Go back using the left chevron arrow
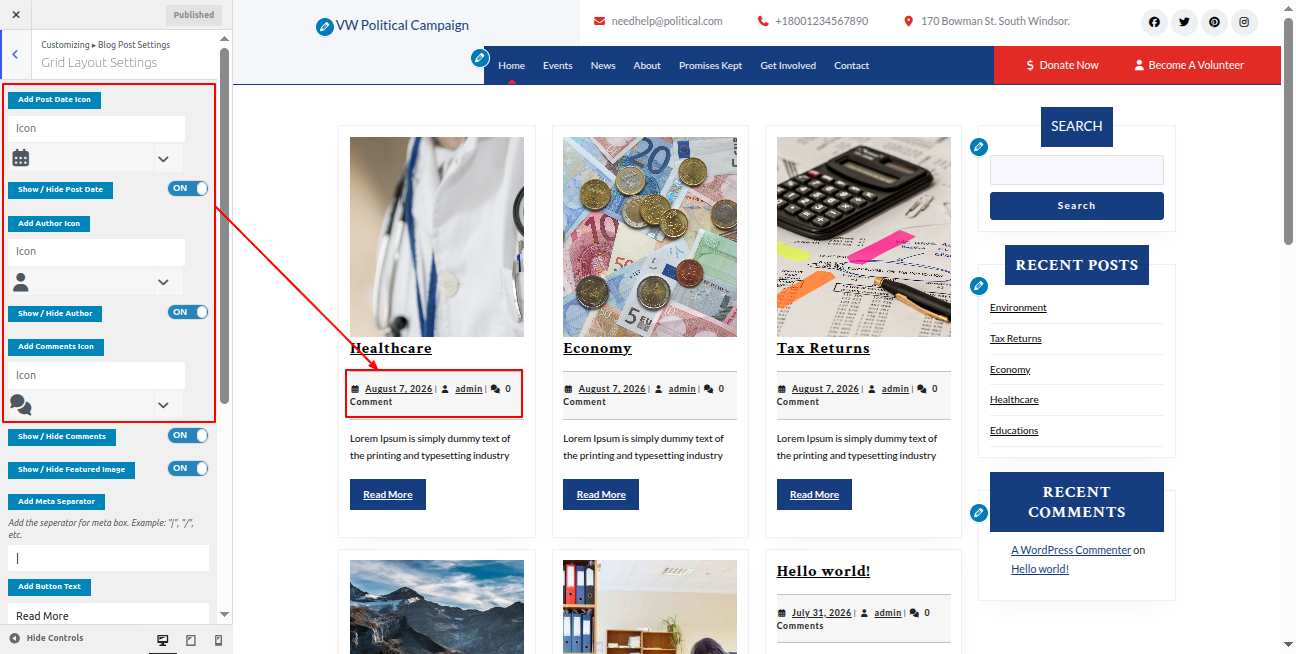This screenshot has width=1296, height=654. click(15, 54)
